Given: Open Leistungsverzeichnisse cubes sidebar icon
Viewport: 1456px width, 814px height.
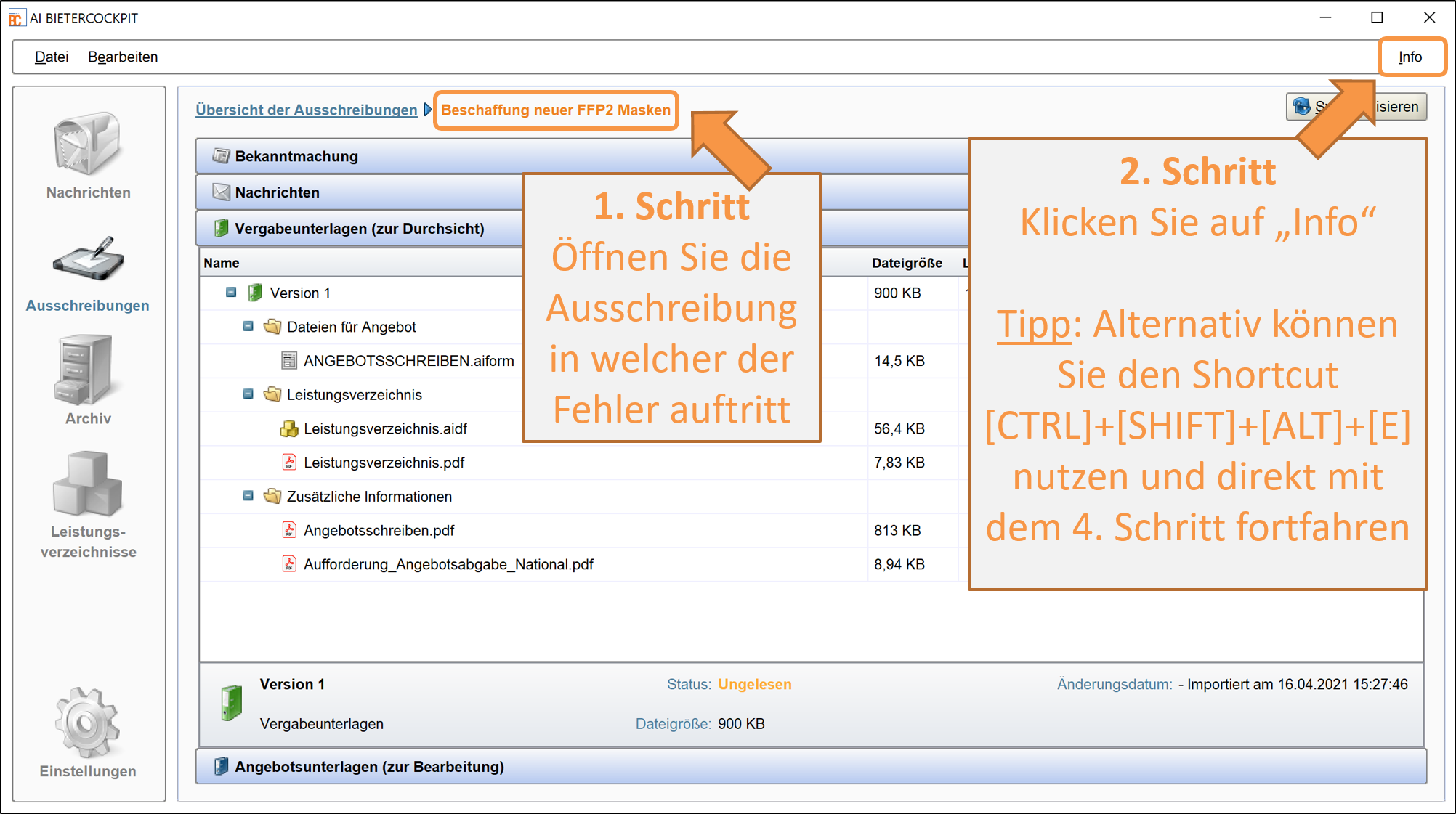Looking at the screenshot, I should 87,483.
